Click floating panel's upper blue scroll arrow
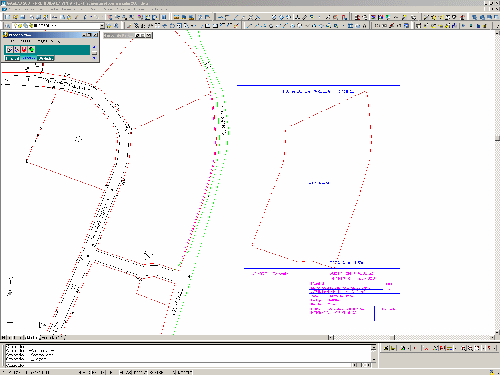This screenshot has width=500, height=375. click(x=94, y=47)
